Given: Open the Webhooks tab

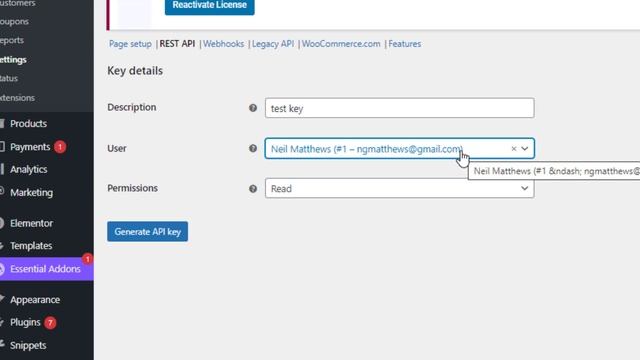Looking at the screenshot, I should tap(223, 44).
